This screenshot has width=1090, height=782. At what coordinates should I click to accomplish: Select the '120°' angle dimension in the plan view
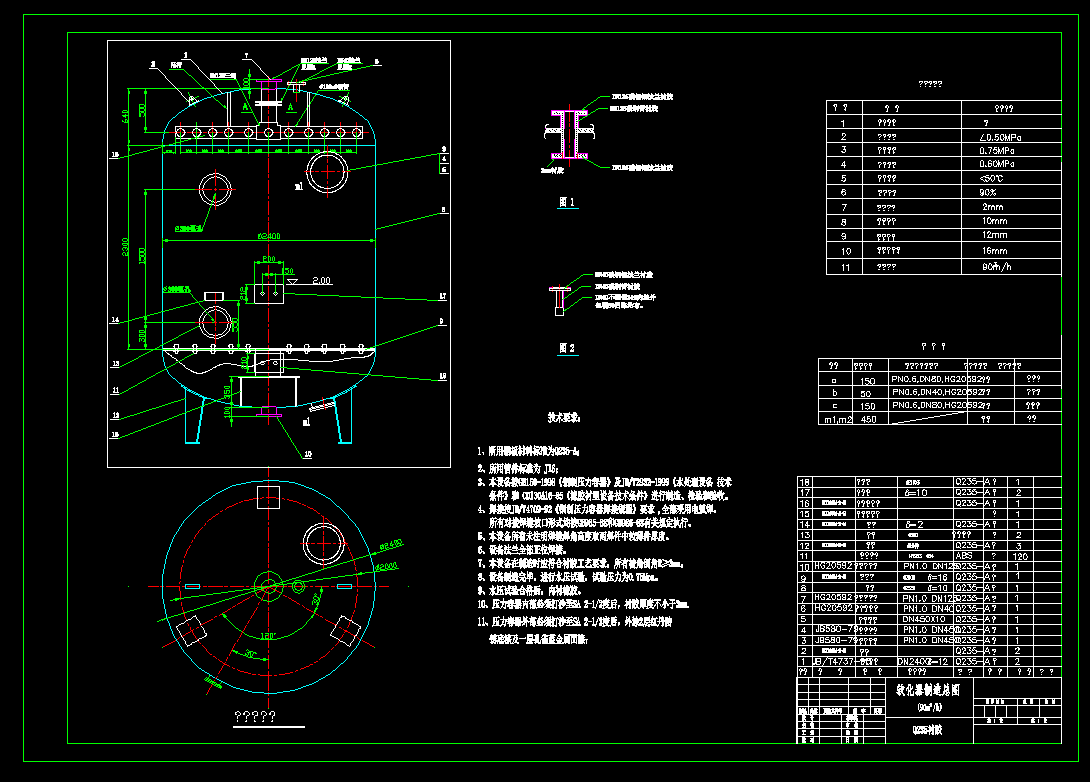(268, 636)
